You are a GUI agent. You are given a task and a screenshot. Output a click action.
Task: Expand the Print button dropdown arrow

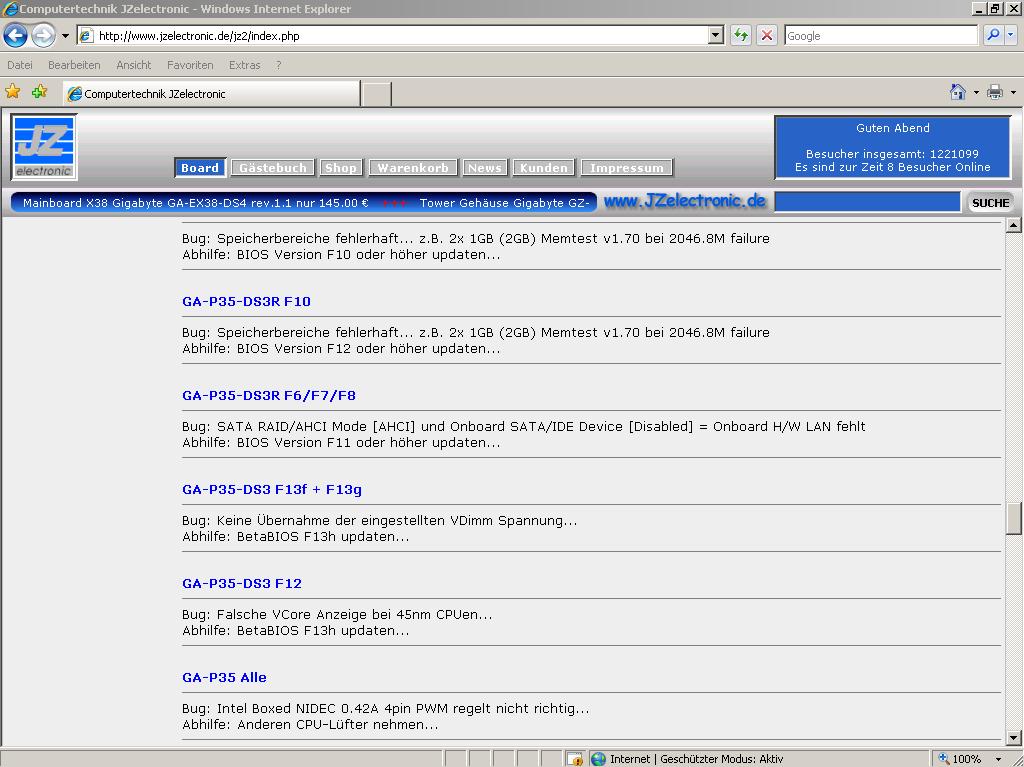click(x=1013, y=93)
